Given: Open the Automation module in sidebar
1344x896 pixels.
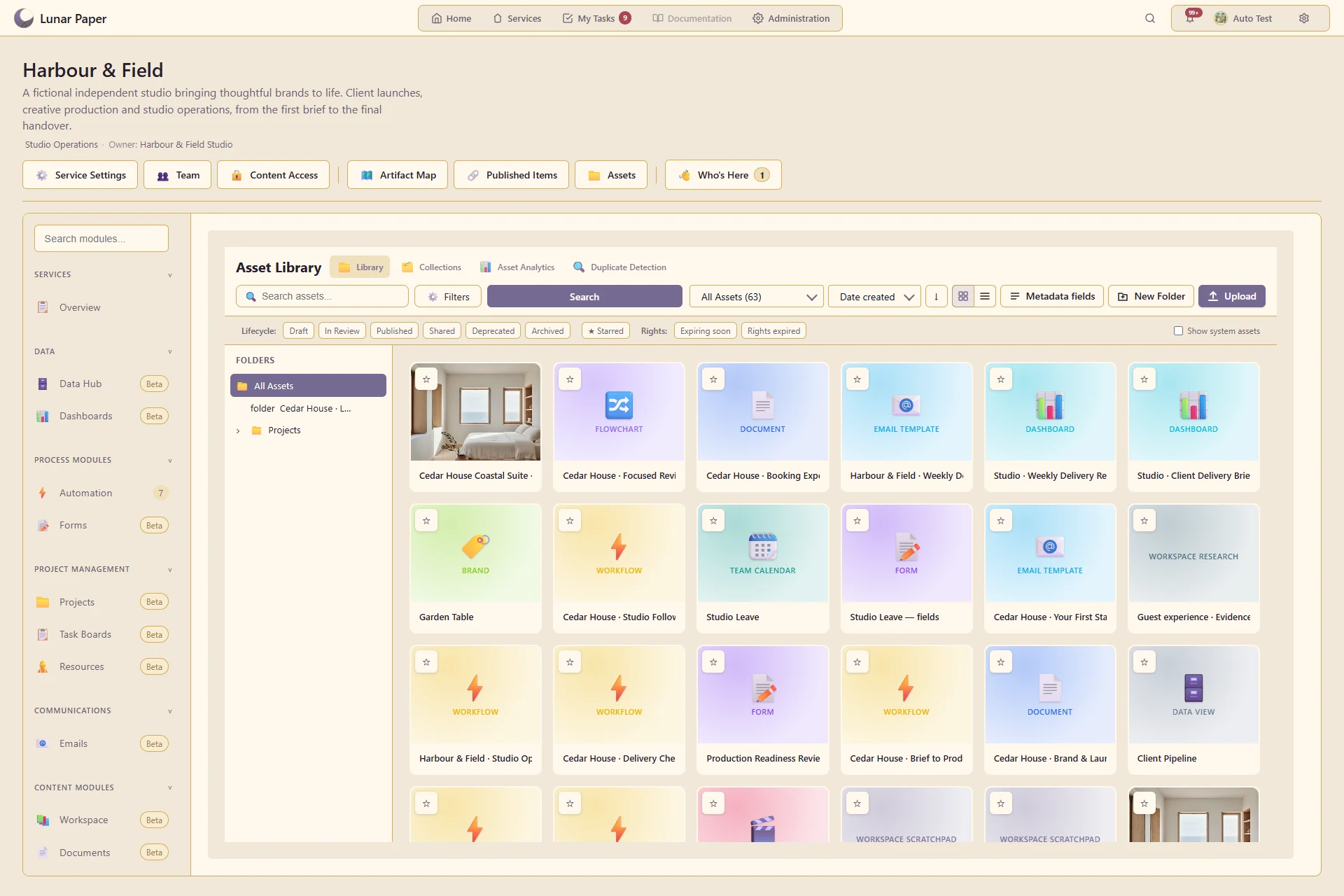Looking at the screenshot, I should [x=101, y=493].
